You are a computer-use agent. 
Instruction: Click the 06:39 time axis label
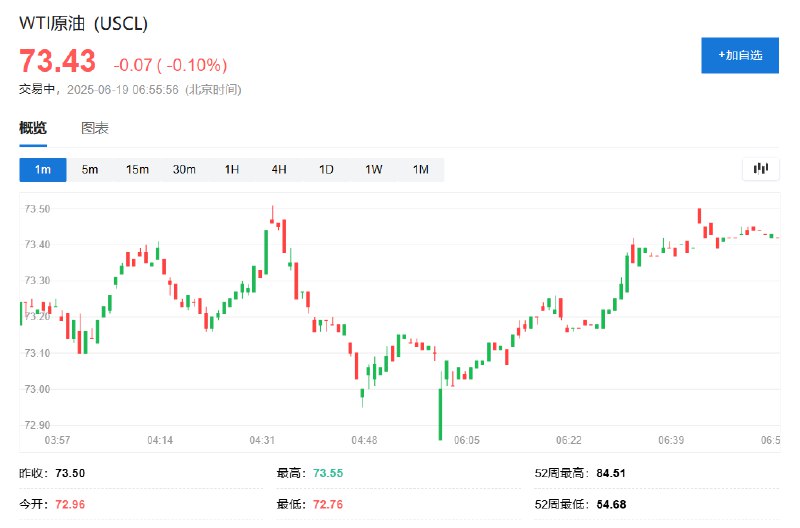671,440
